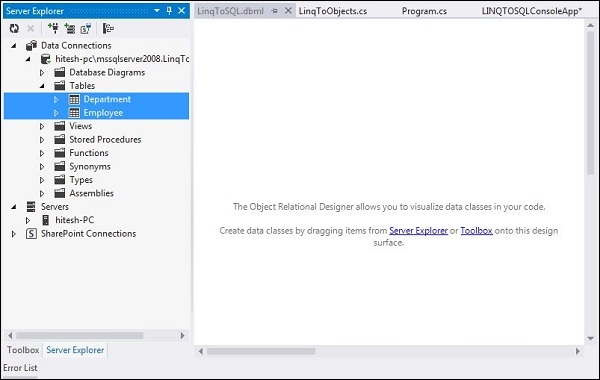Click the rightmost Server Explorer toolbar icon
This screenshot has height=380, width=600.
pyautogui.click(x=108, y=28)
